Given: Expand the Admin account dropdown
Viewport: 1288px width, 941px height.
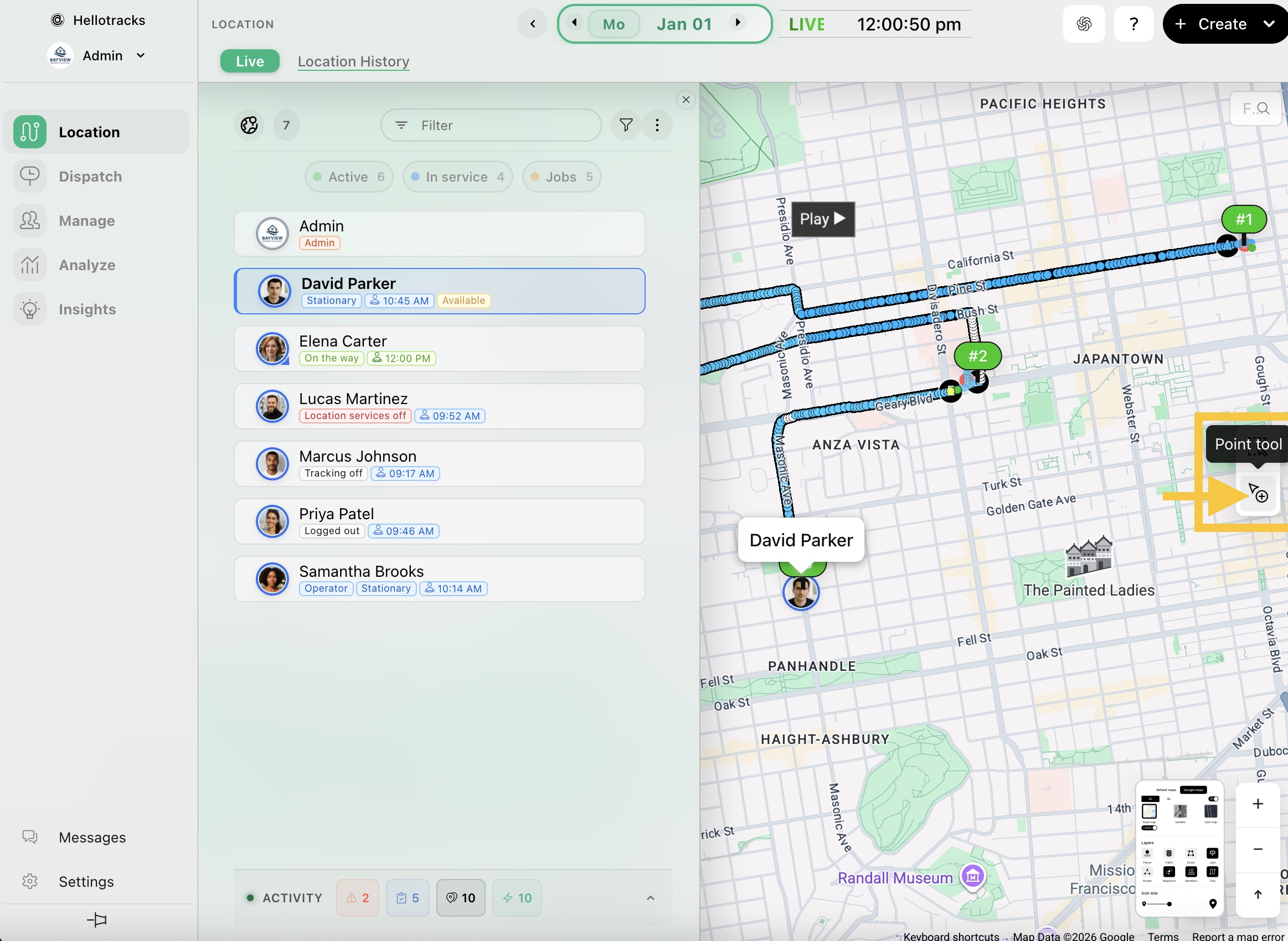Looking at the screenshot, I should click(x=141, y=56).
